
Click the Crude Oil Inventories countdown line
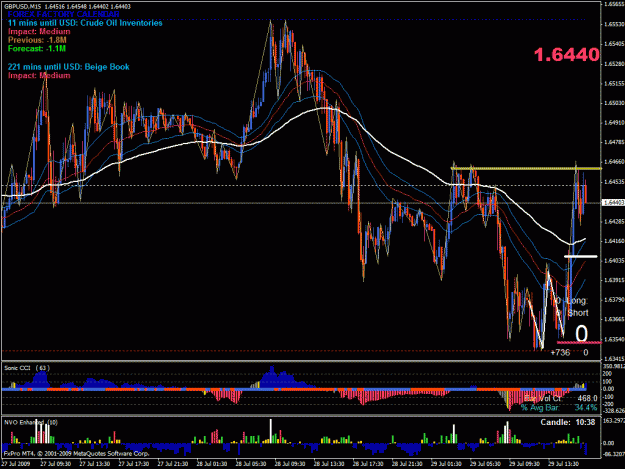85,23
